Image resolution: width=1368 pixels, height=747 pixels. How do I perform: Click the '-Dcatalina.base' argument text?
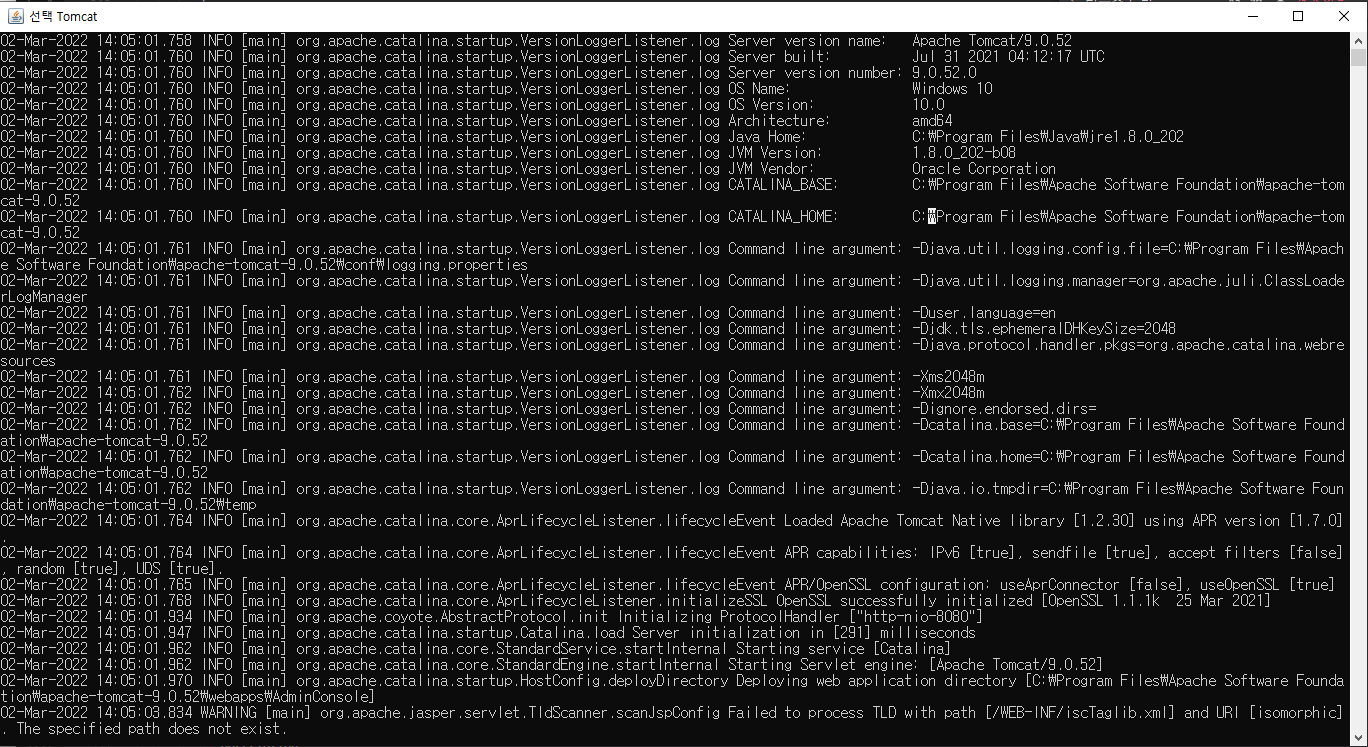tap(972, 425)
